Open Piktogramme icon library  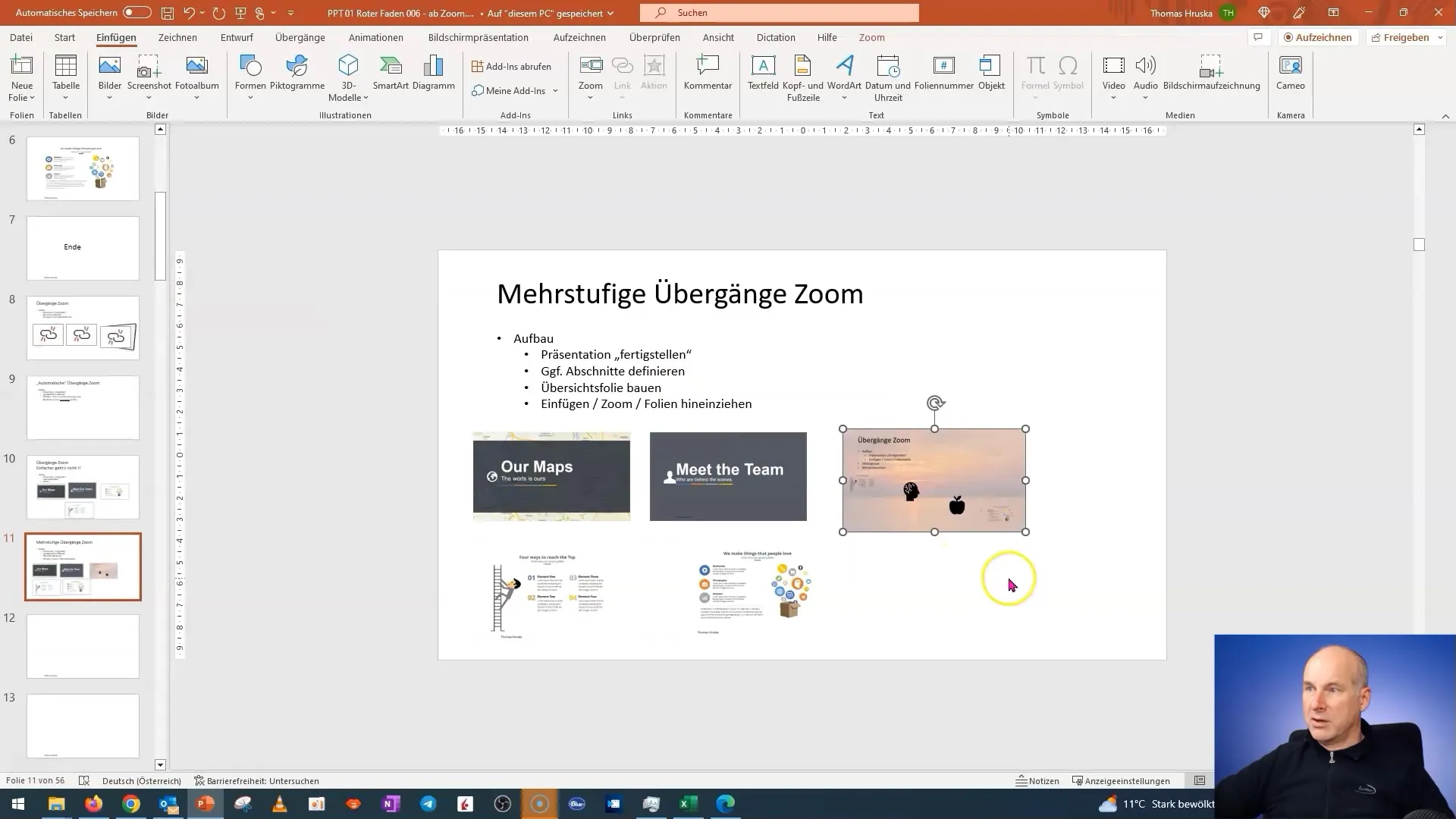pos(297,73)
